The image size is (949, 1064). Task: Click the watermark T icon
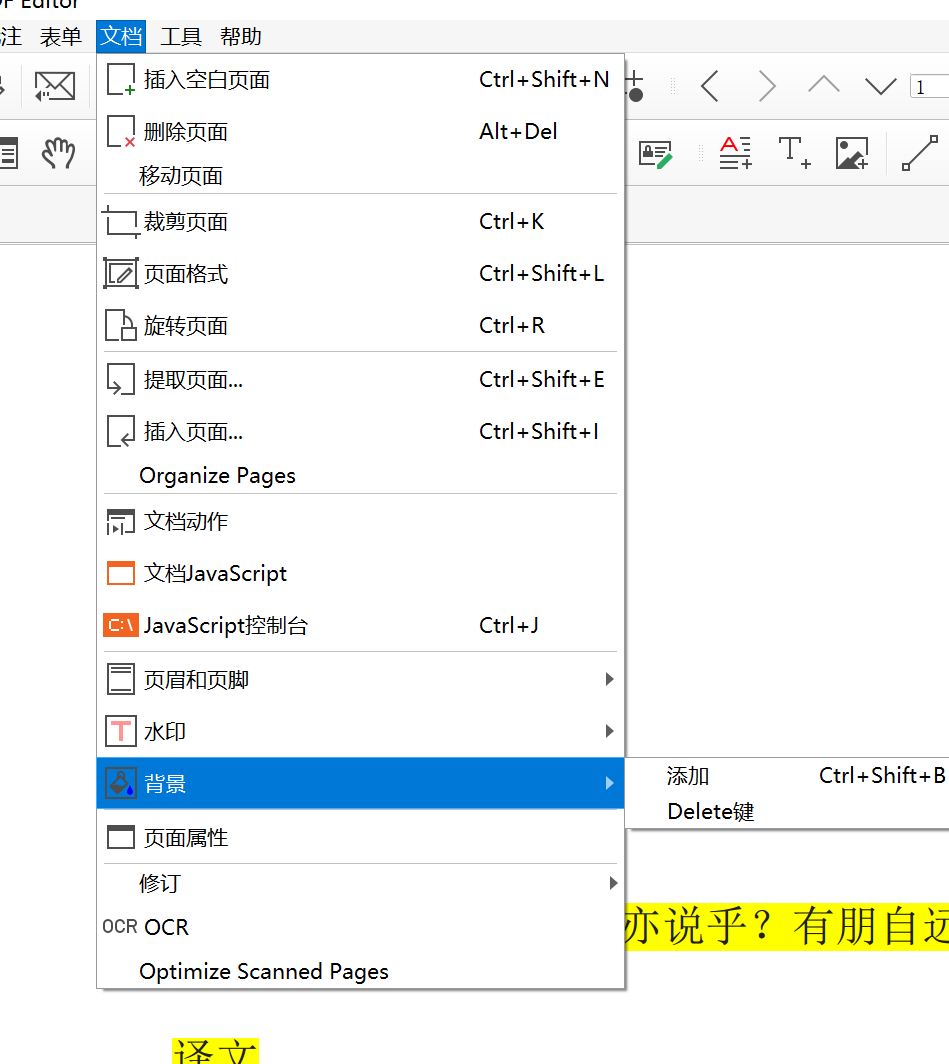[x=121, y=732]
